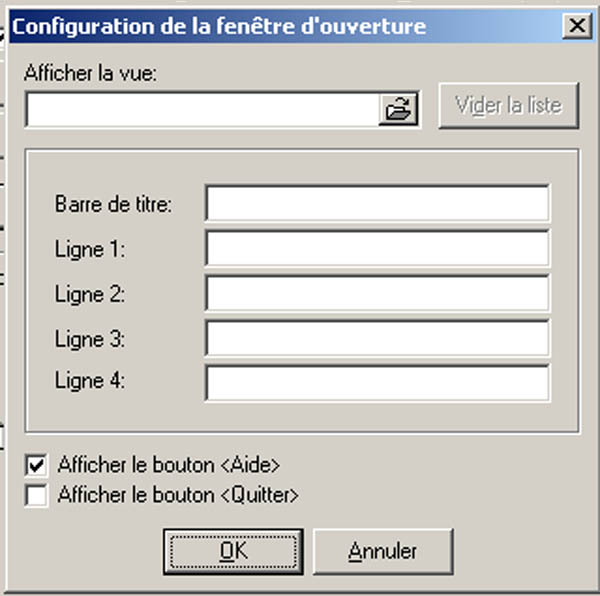Click the "Ligne 2:" label text

click(90, 295)
